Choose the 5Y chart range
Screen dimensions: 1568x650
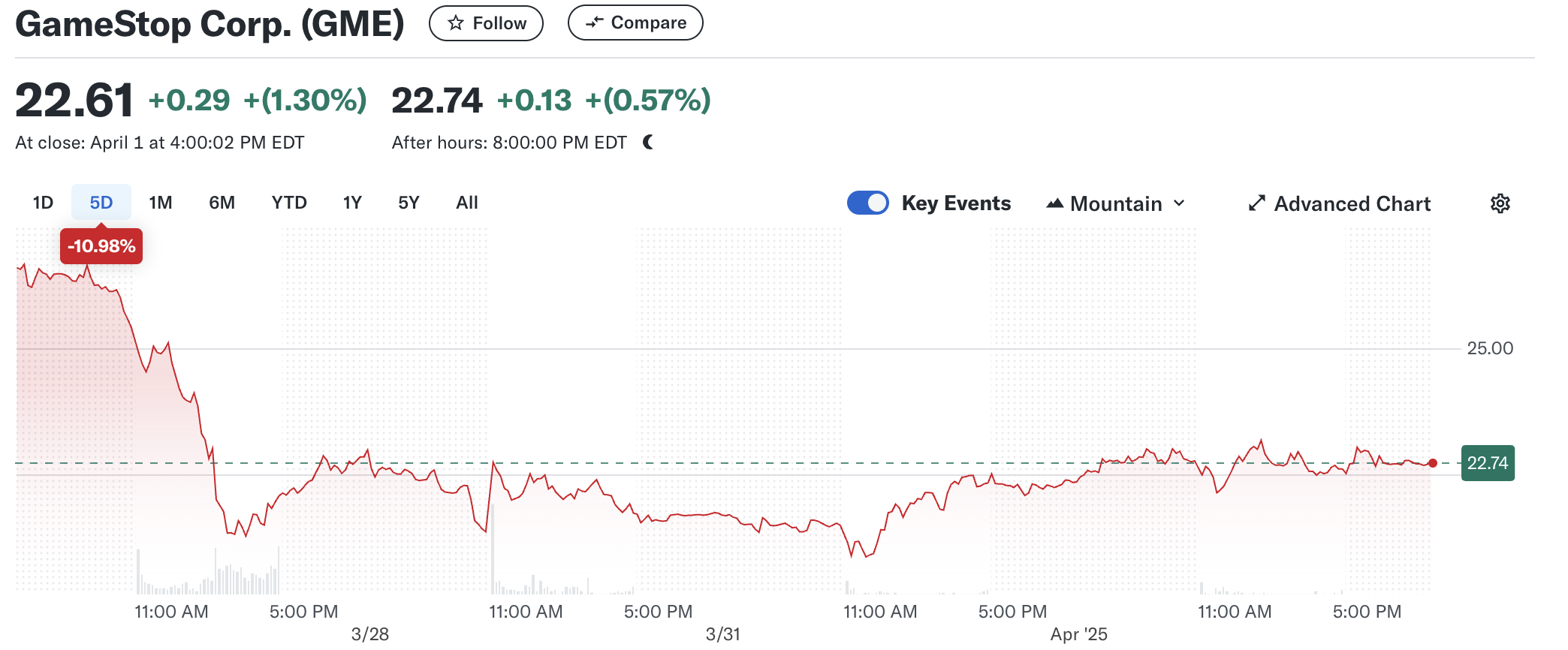point(409,203)
